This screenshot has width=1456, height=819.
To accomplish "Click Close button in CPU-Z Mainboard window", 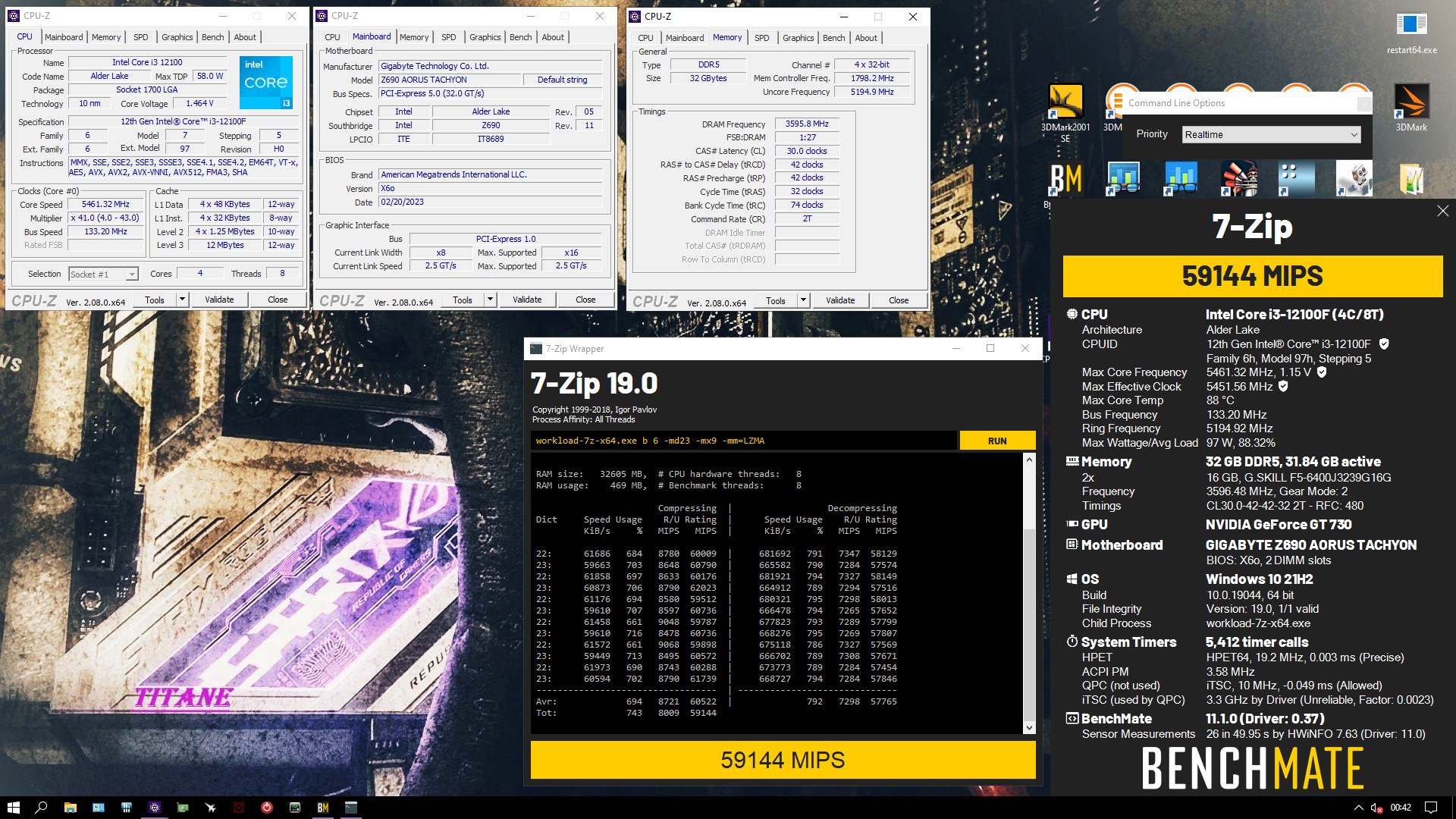I will coord(585,300).
